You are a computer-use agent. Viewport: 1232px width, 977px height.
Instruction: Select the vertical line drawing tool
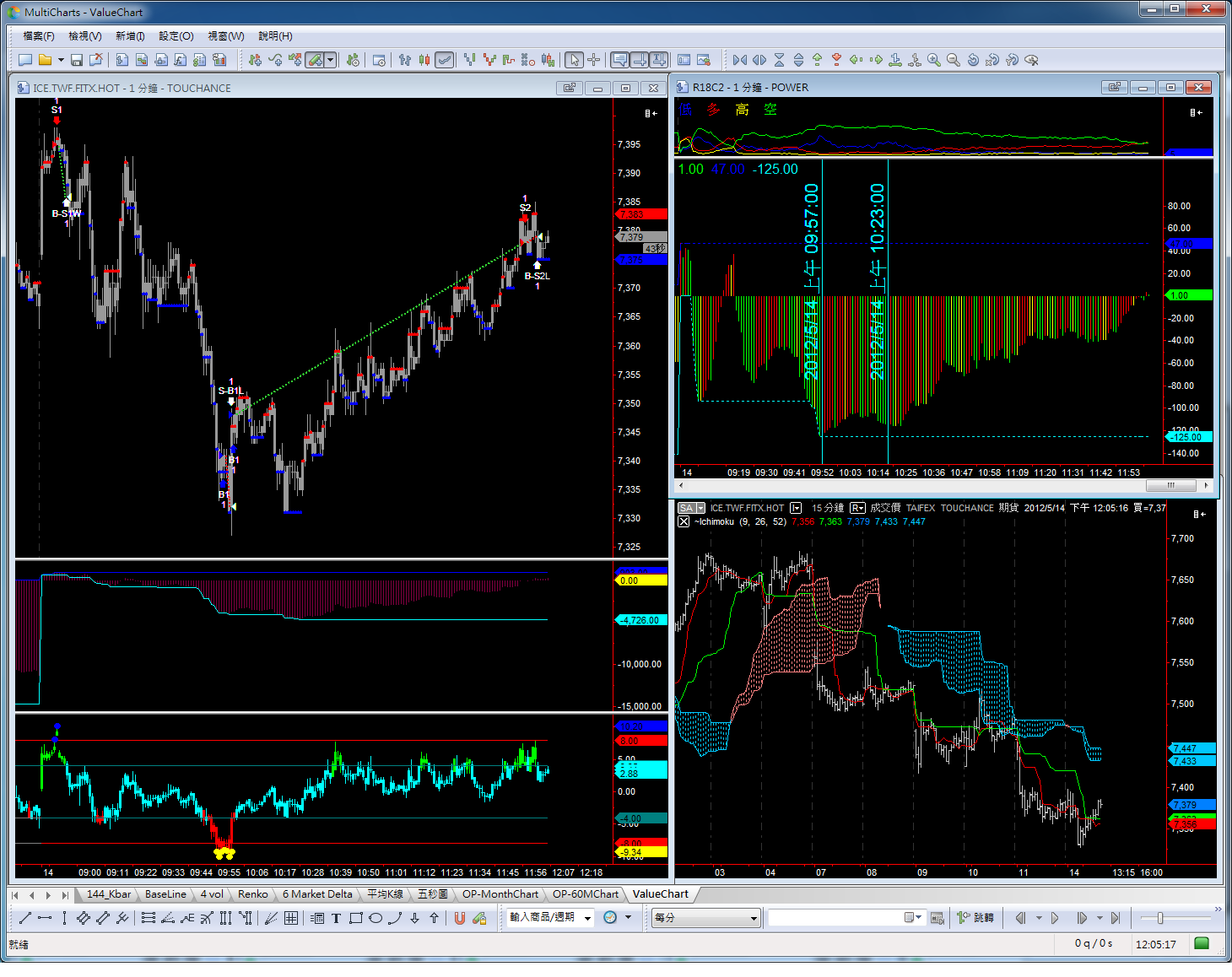64,918
